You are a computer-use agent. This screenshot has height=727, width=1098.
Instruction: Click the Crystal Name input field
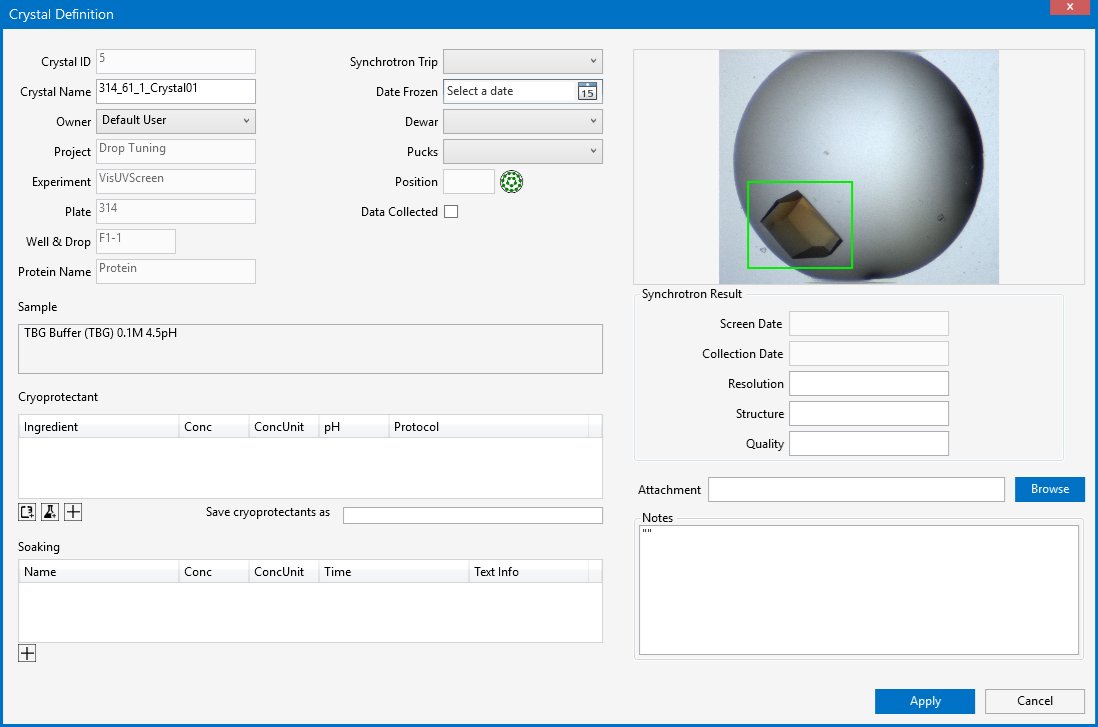[x=176, y=91]
